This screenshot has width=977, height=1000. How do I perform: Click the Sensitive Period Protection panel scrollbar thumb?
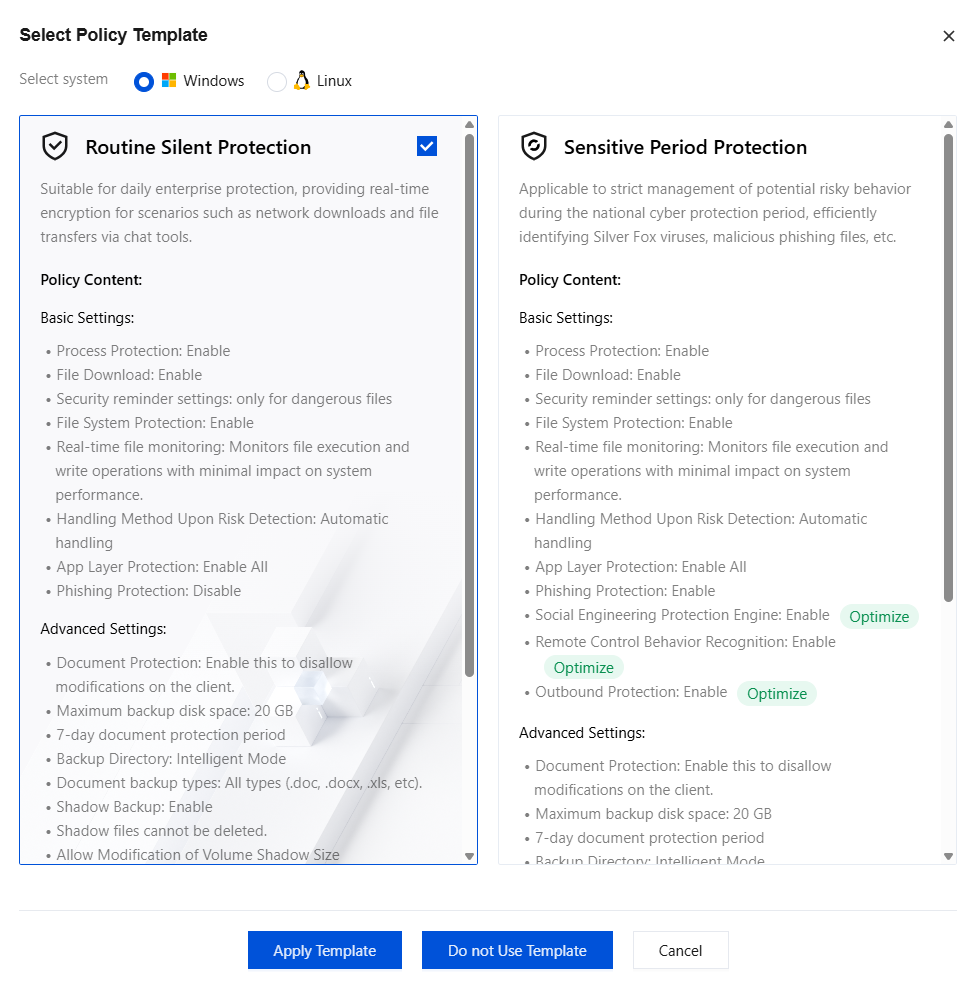click(x=948, y=367)
